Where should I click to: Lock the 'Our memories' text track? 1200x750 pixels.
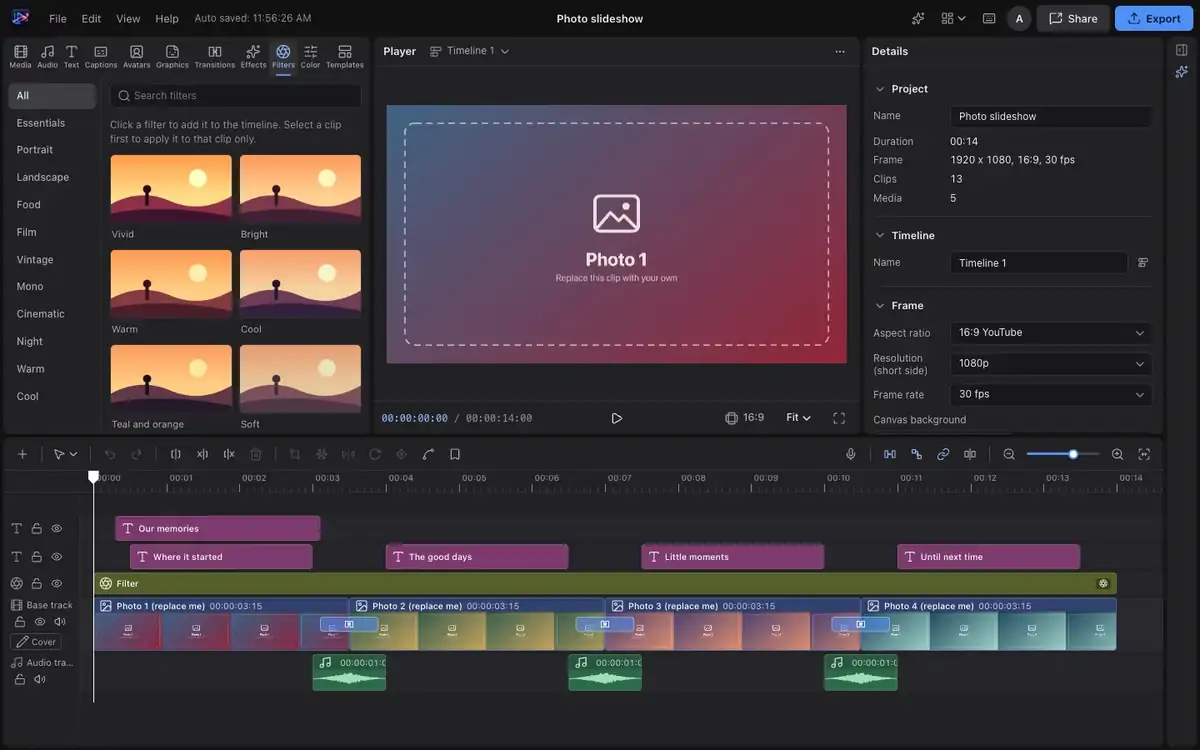point(37,528)
